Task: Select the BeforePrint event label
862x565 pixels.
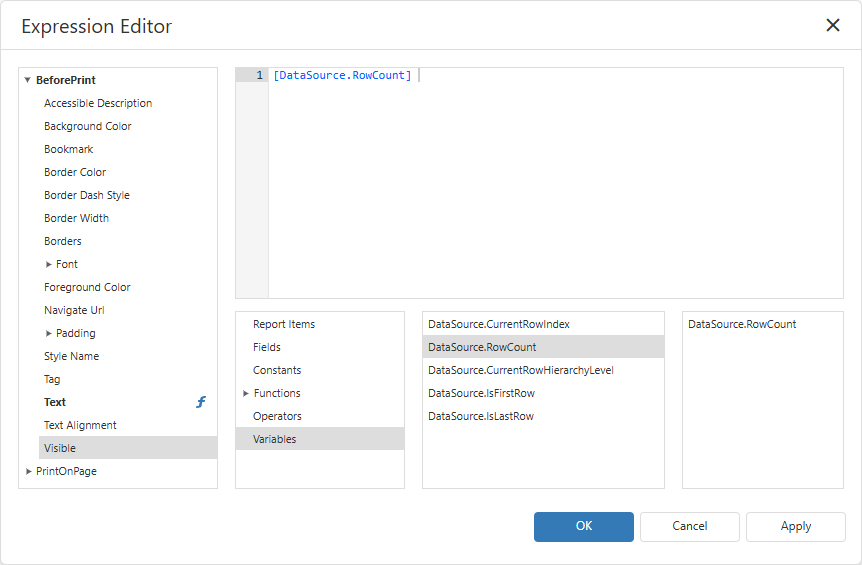Action: [x=66, y=80]
